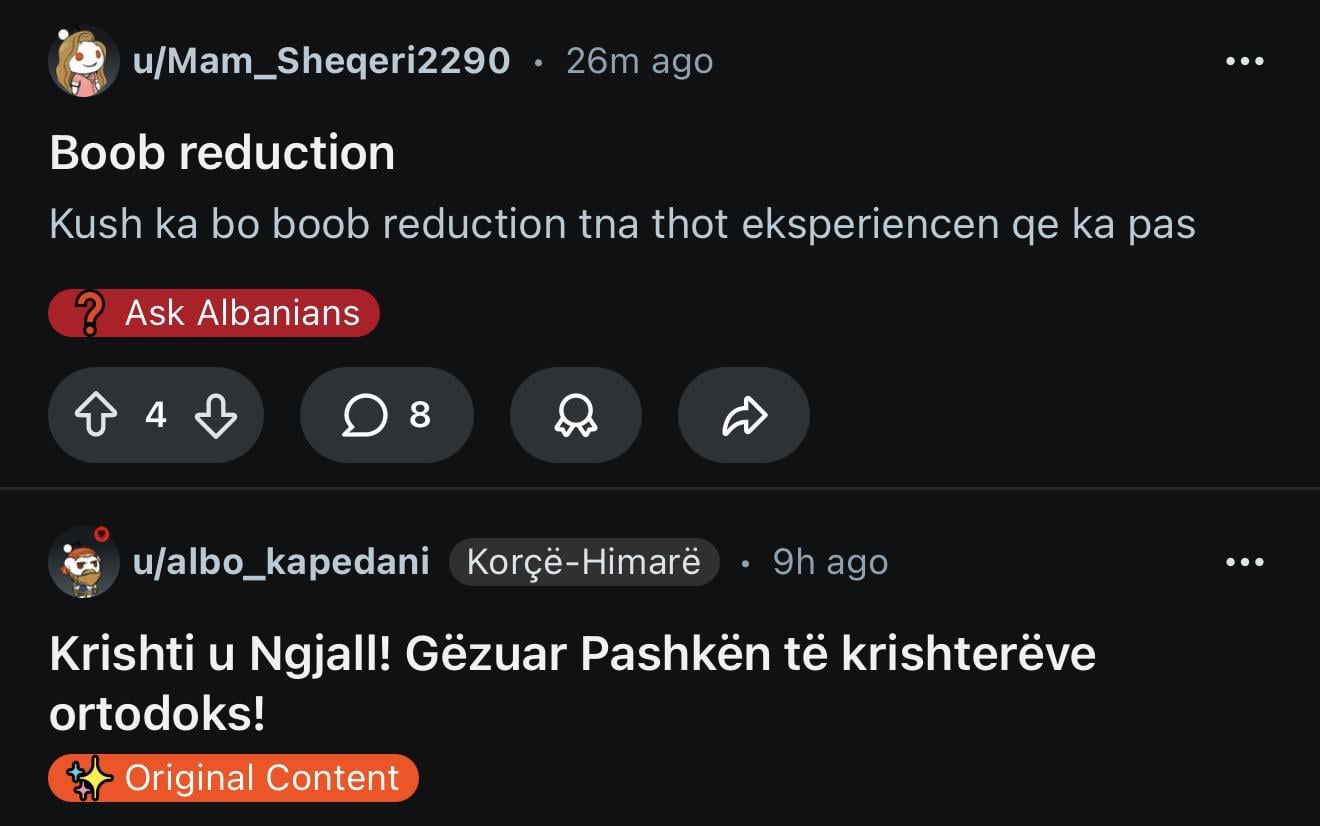The image size is (1320, 826).
Task: Visit the u/Mam_Sheqeri2290 profile link
Action: 321,62
